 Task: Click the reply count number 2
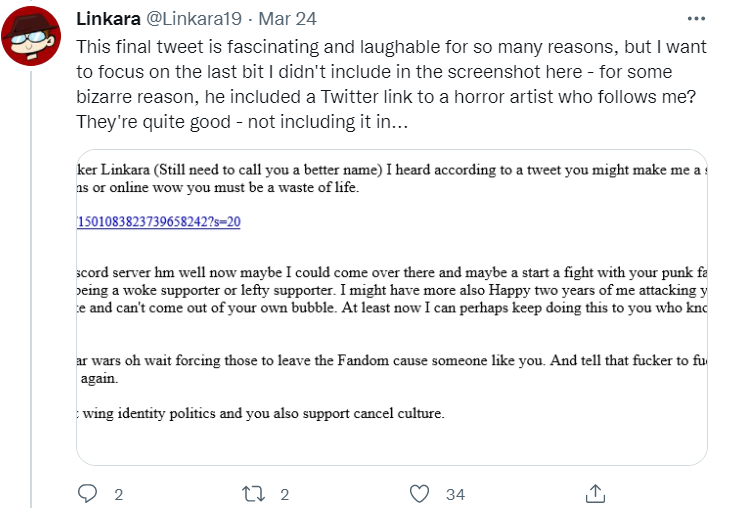click(119, 495)
